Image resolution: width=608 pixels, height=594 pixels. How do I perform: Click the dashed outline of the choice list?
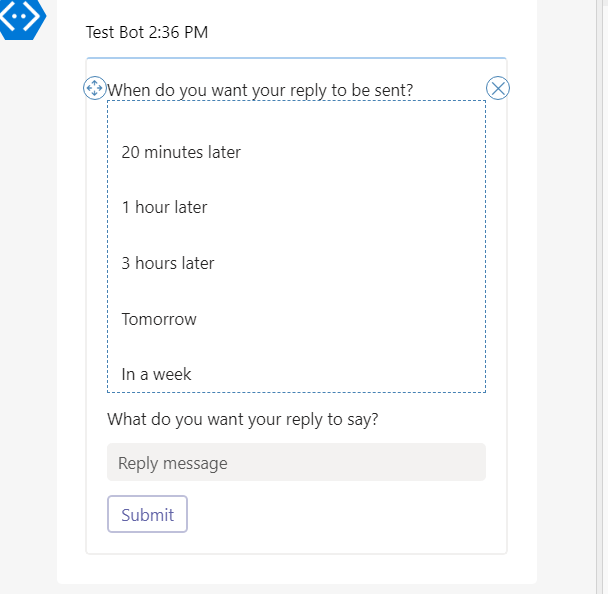coord(486,250)
